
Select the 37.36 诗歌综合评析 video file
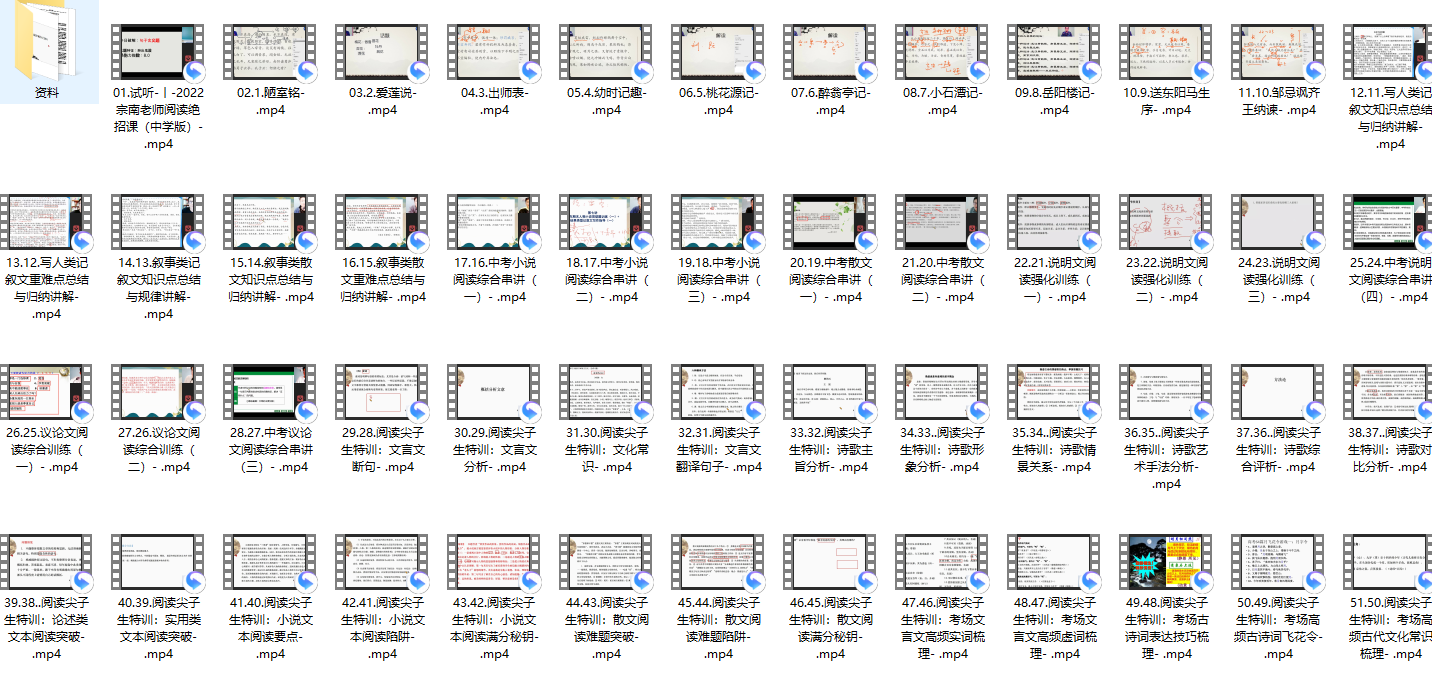pos(1279,392)
